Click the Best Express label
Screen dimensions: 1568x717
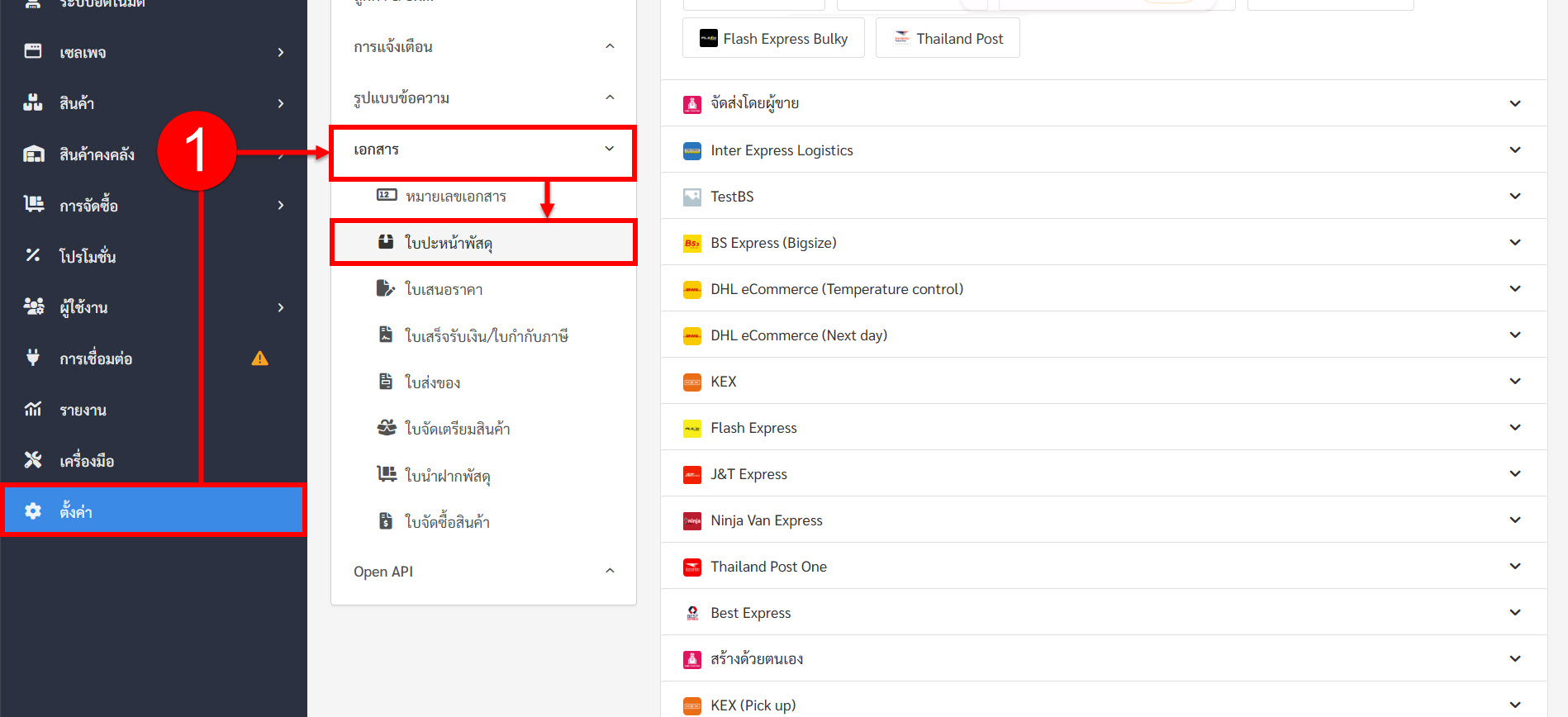(751, 613)
